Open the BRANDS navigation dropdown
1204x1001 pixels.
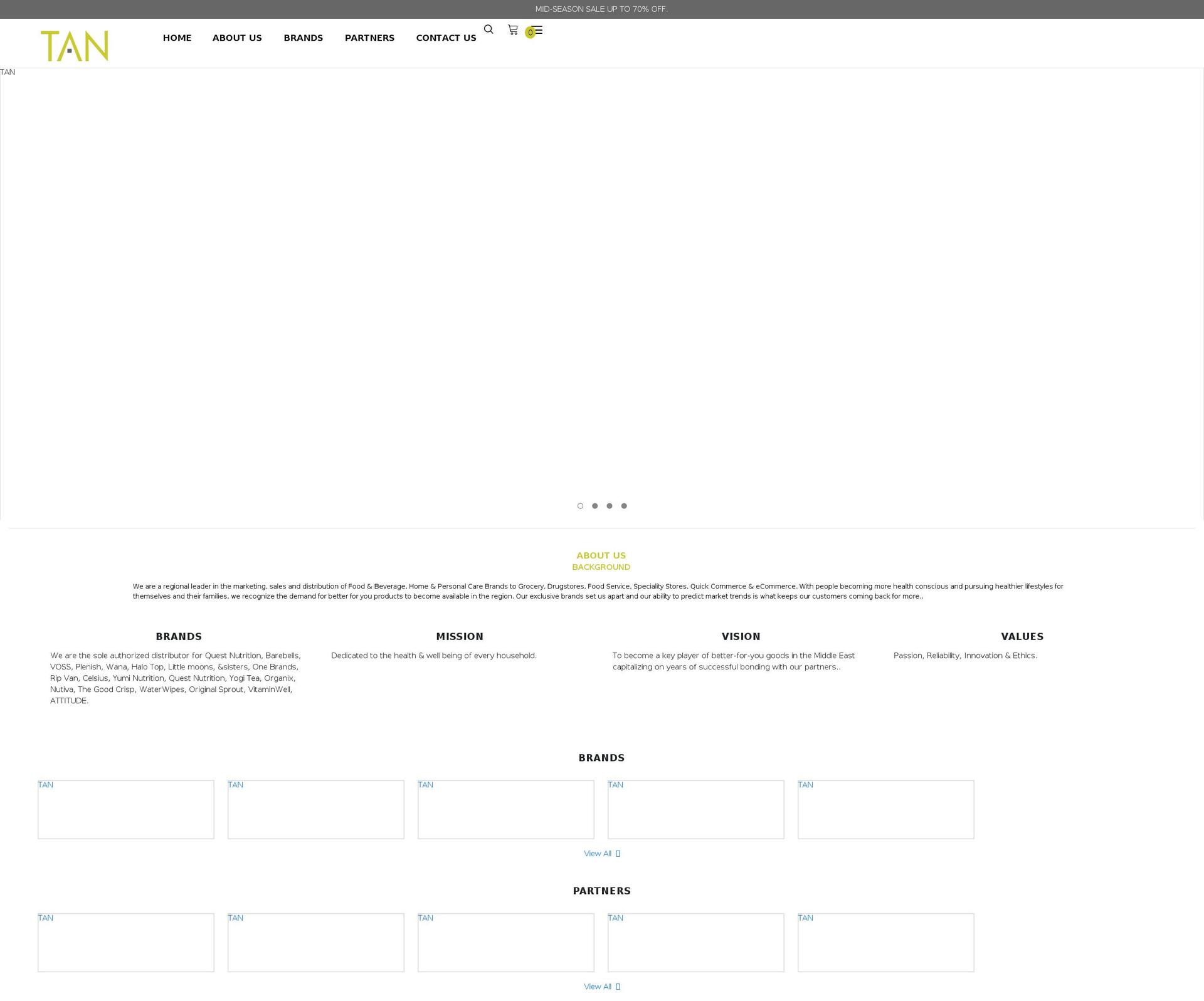tap(303, 37)
